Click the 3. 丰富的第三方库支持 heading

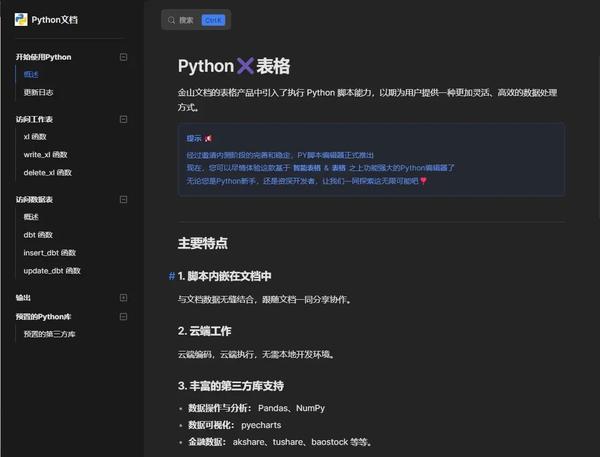231,385
